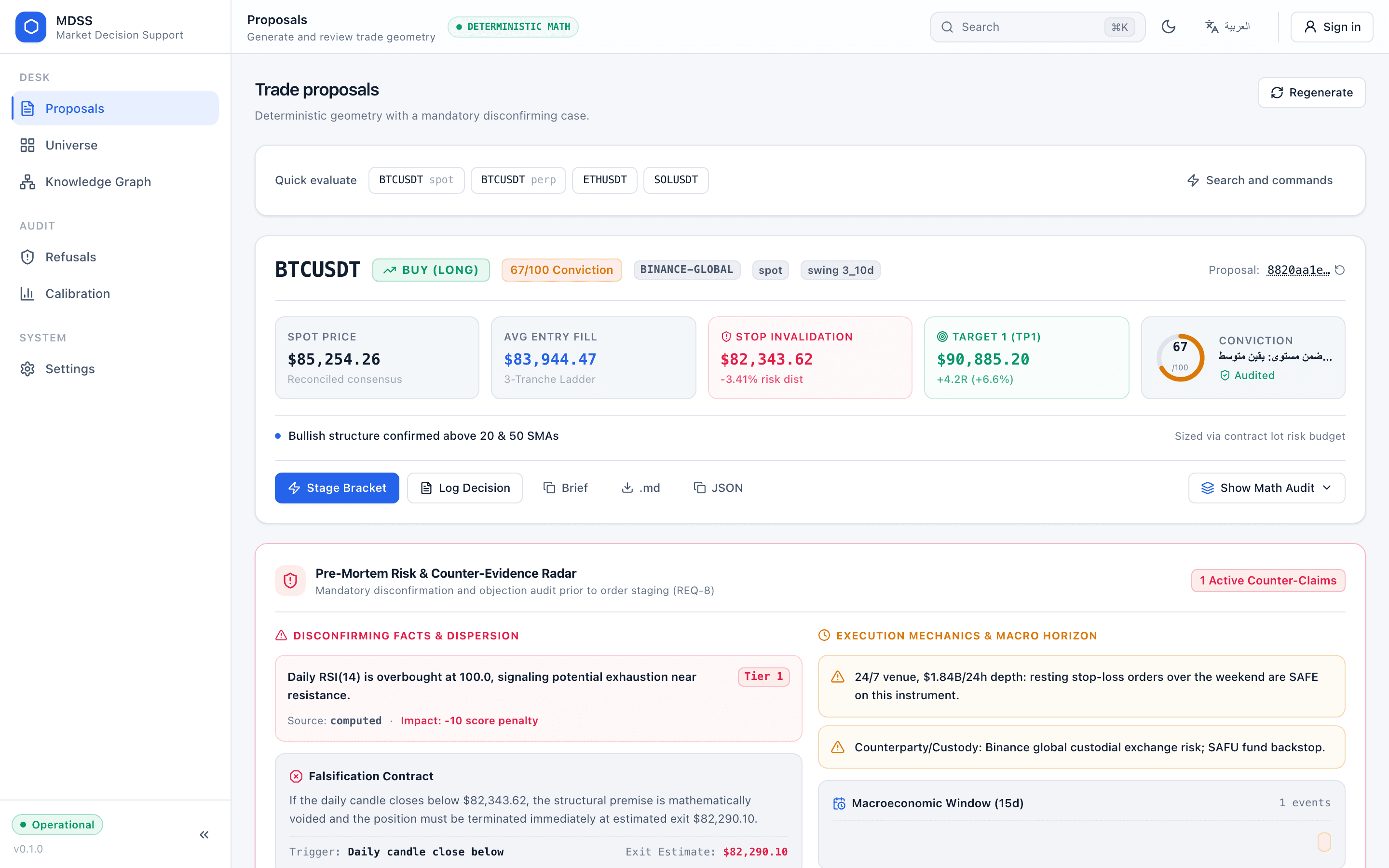Click the swing 3_10d tag

click(840, 270)
